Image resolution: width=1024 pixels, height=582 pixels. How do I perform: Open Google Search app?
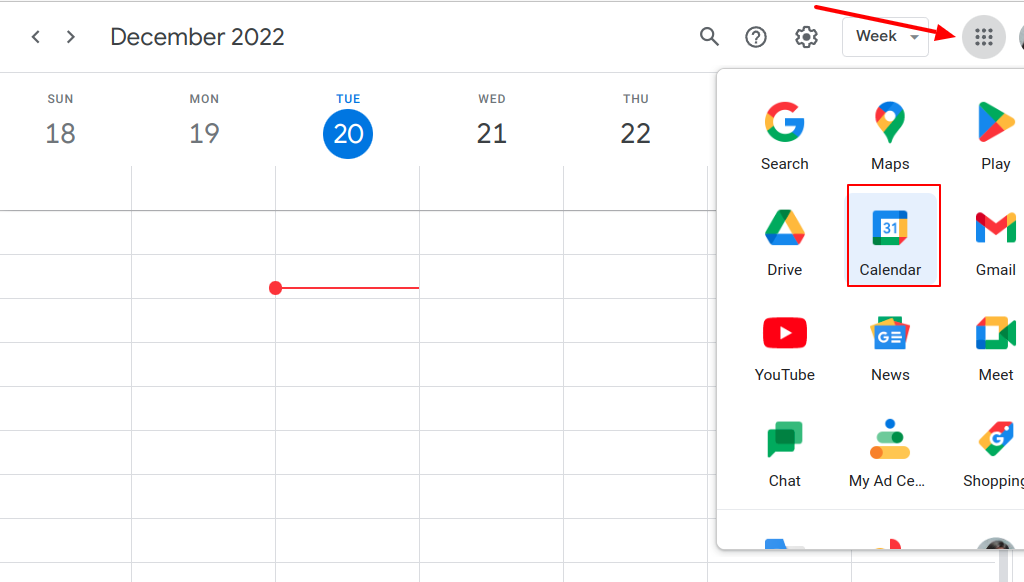[784, 136]
